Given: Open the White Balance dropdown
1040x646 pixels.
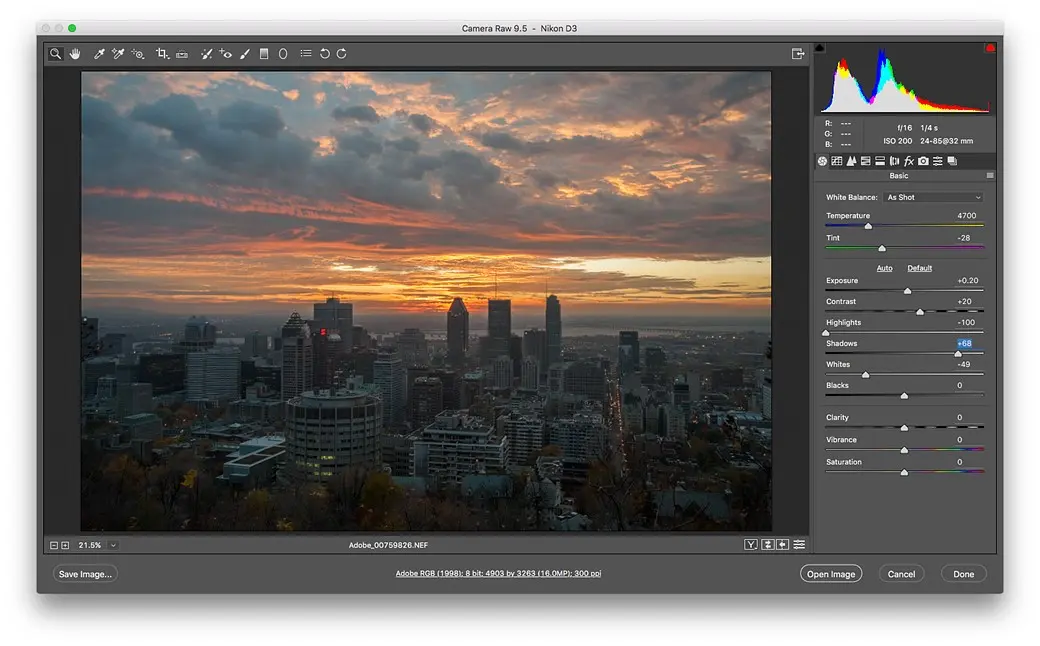Looking at the screenshot, I should point(934,197).
